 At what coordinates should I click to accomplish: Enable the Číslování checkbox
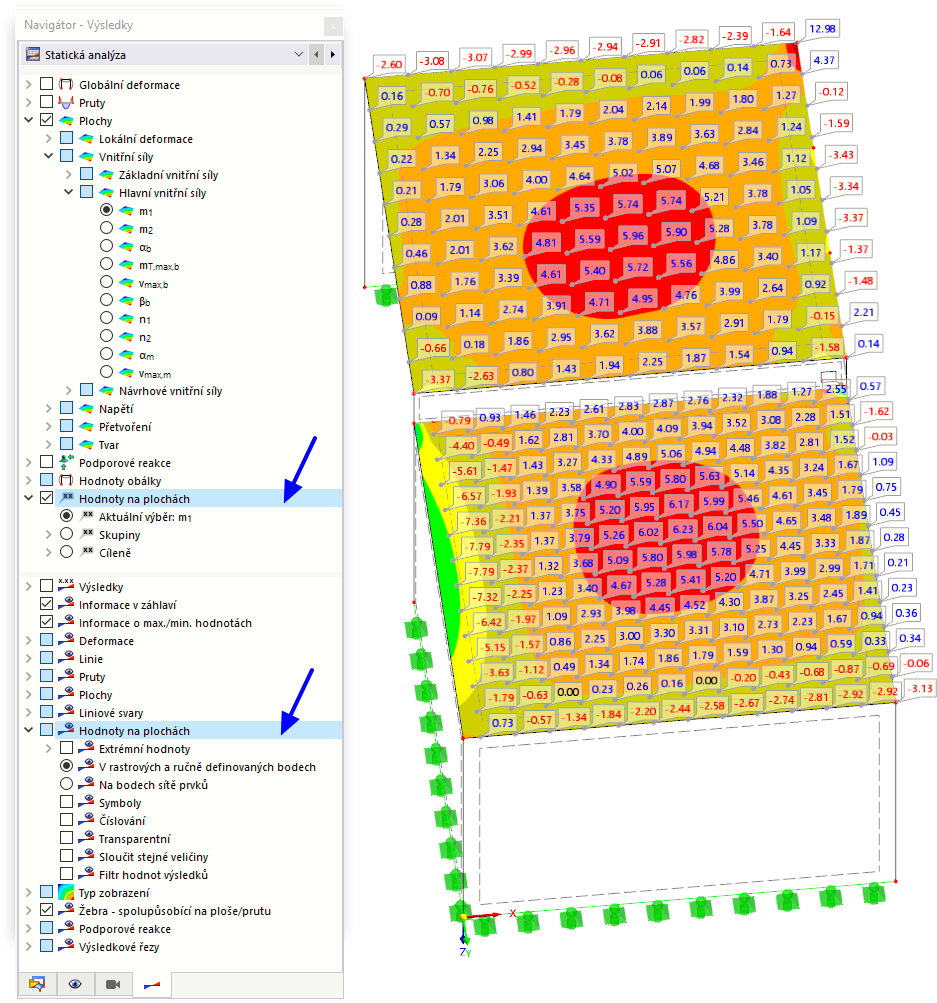[x=67, y=819]
